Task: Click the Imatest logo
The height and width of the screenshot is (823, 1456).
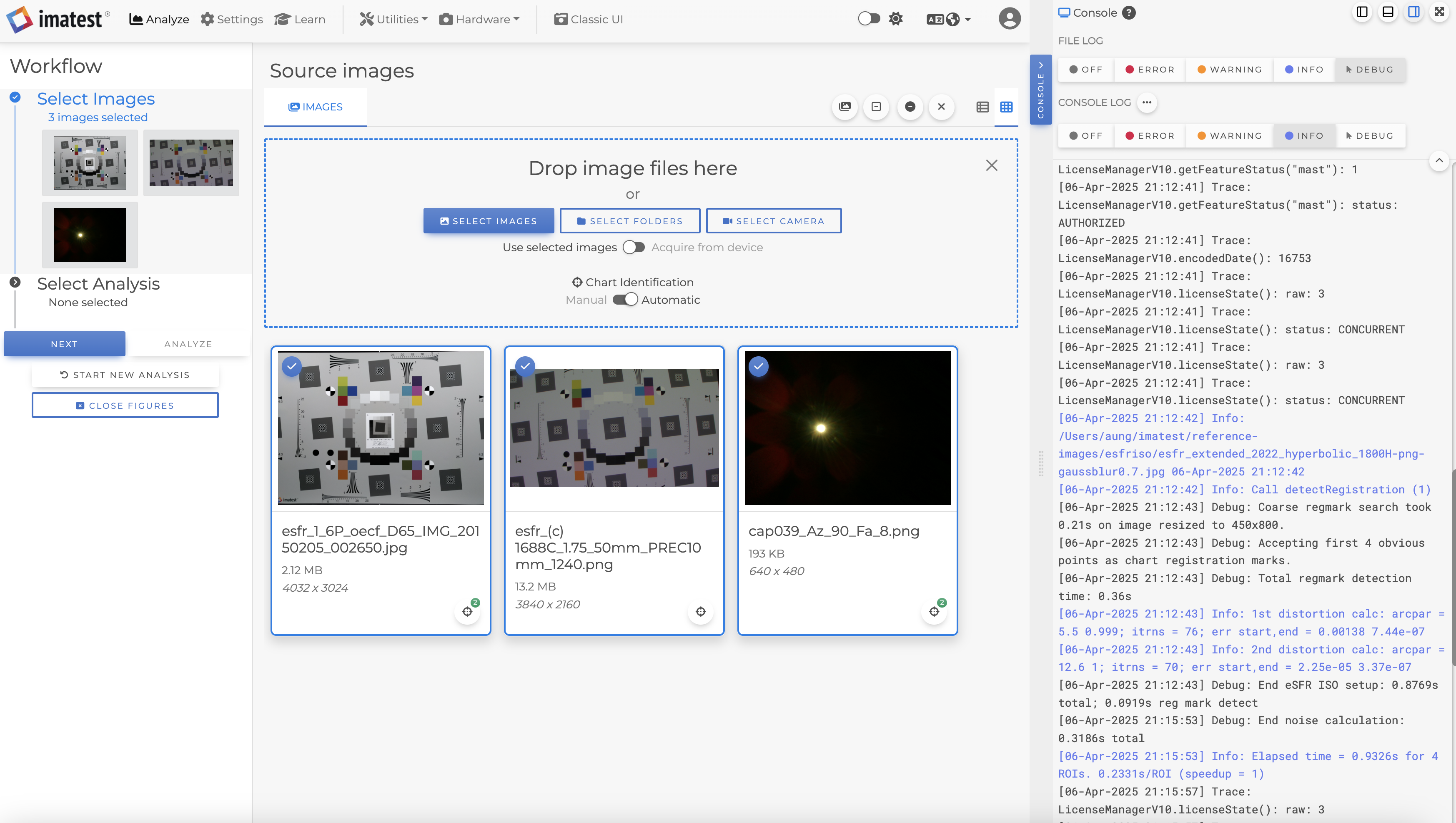Action: point(58,19)
